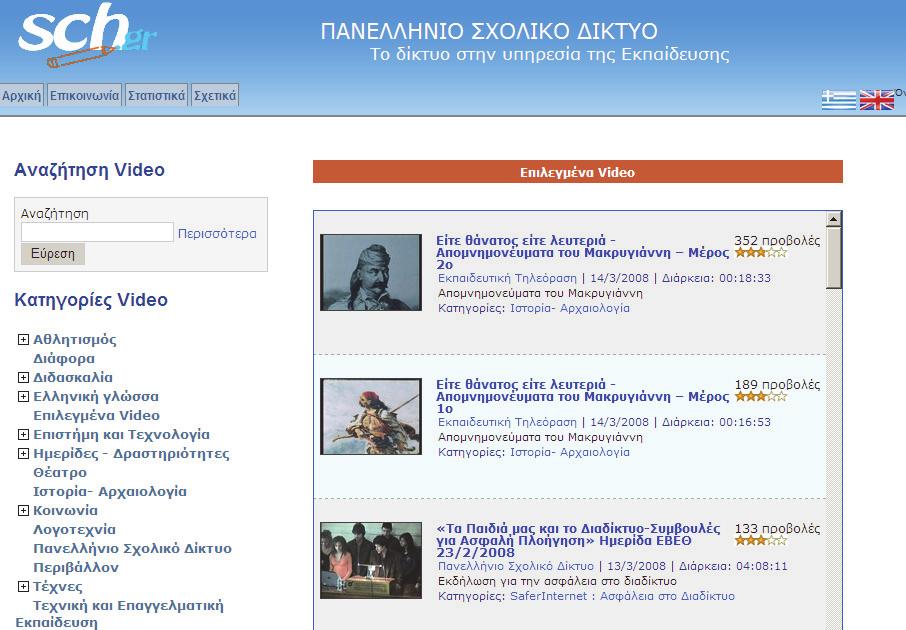Click the sch.gr logo

87,35
